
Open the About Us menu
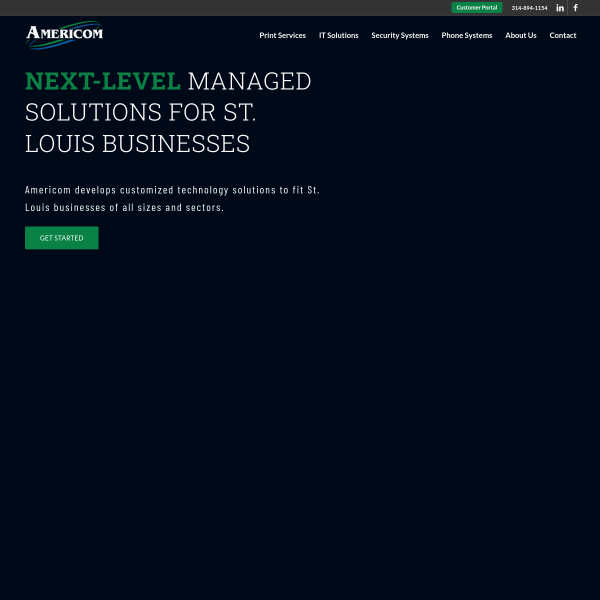tap(521, 35)
